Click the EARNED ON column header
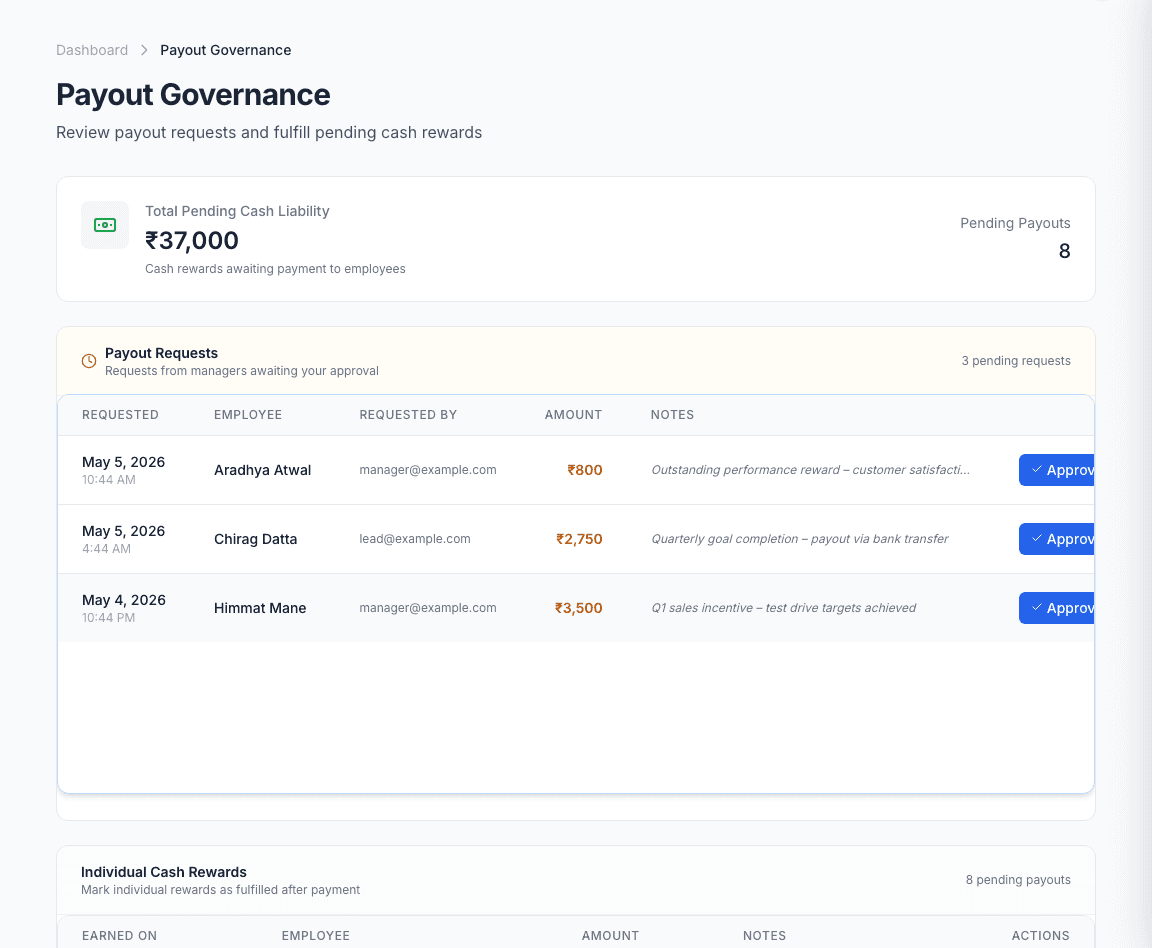 tap(120, 936)
